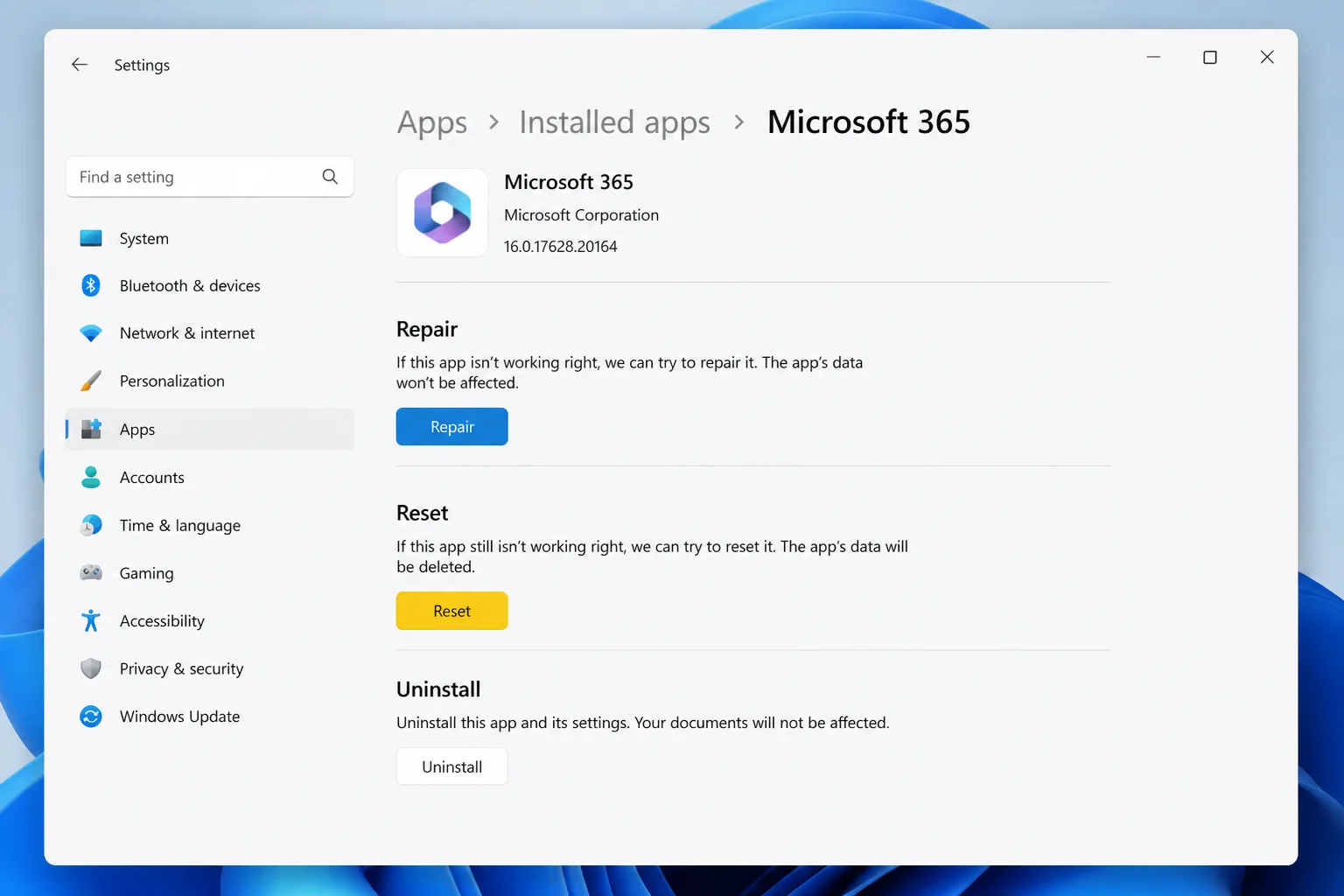Go to Gaming settings
This screenshot has width=1344, height=896.
(210, 573)
